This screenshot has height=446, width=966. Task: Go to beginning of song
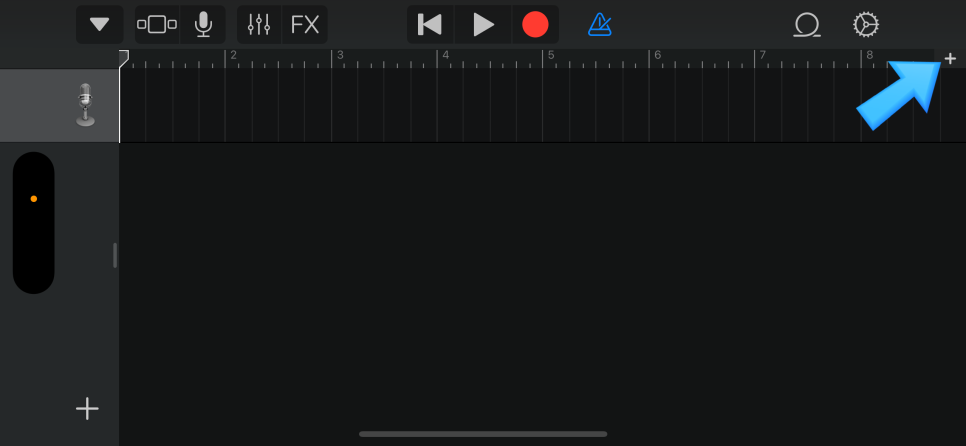(430, 25)
